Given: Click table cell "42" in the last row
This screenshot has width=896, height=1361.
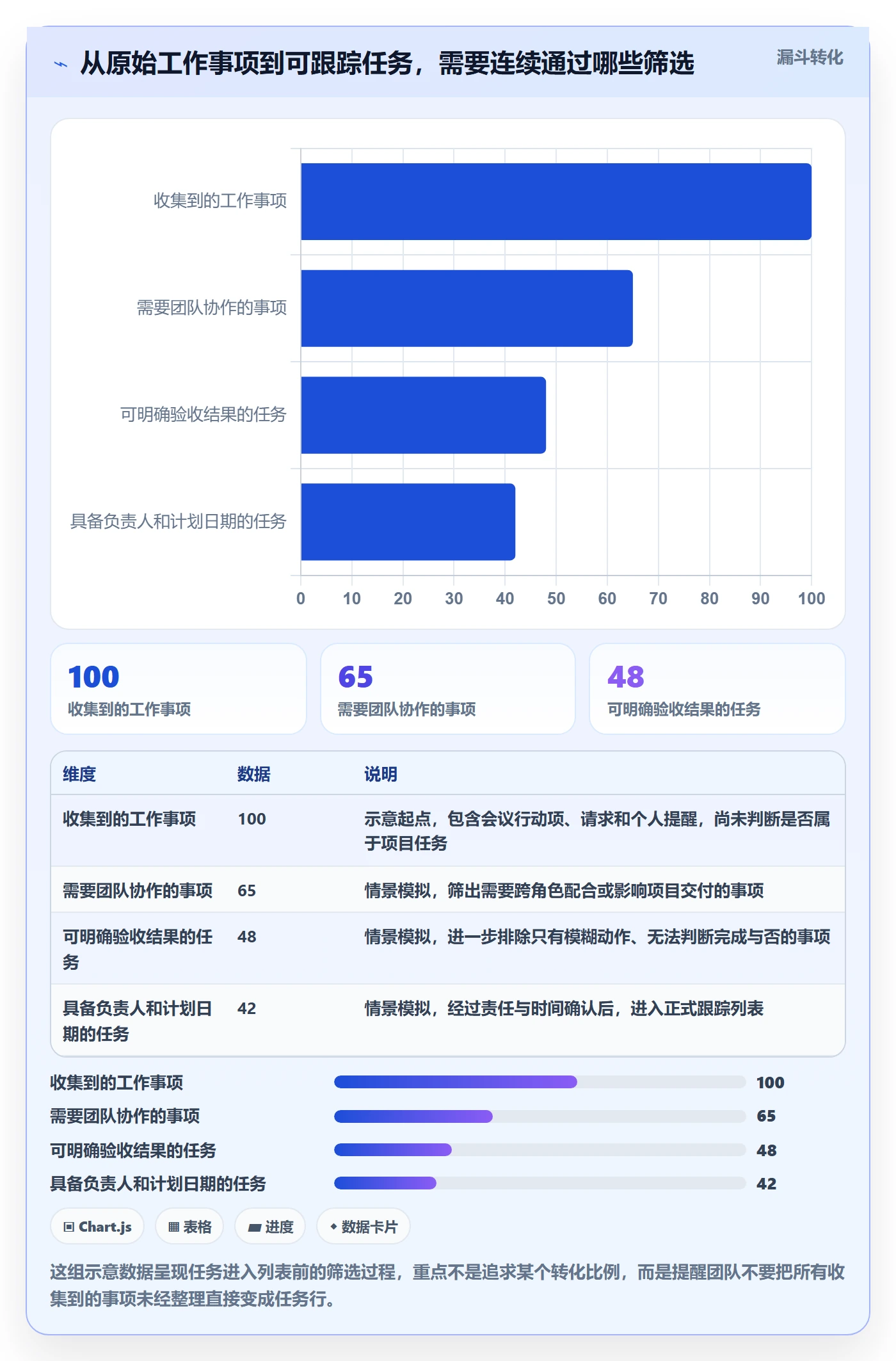Looking at the screenshot, I should [x=247, y=1008].
